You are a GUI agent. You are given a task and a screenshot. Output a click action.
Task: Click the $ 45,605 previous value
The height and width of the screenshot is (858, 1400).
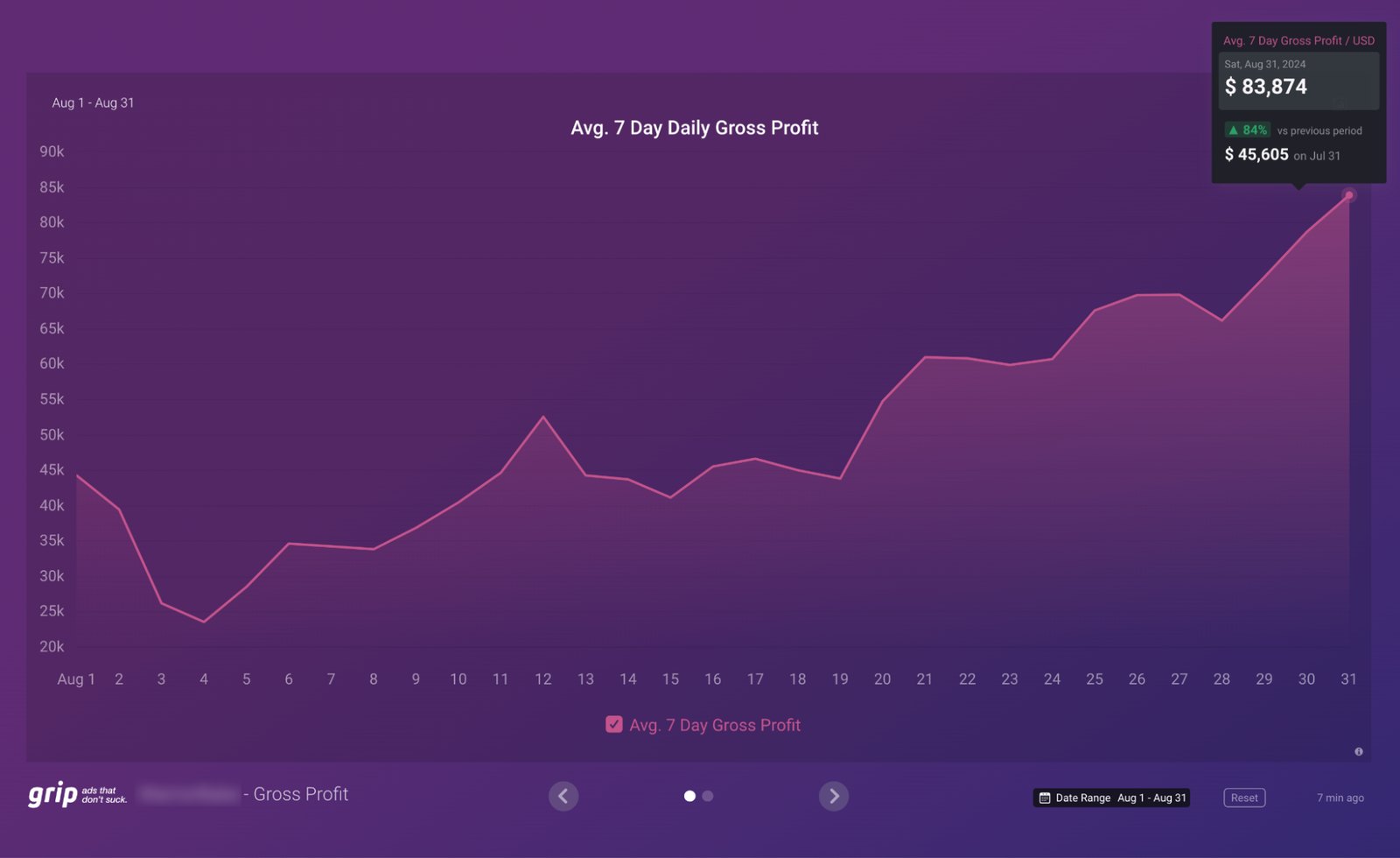[x=1256, y=154]
